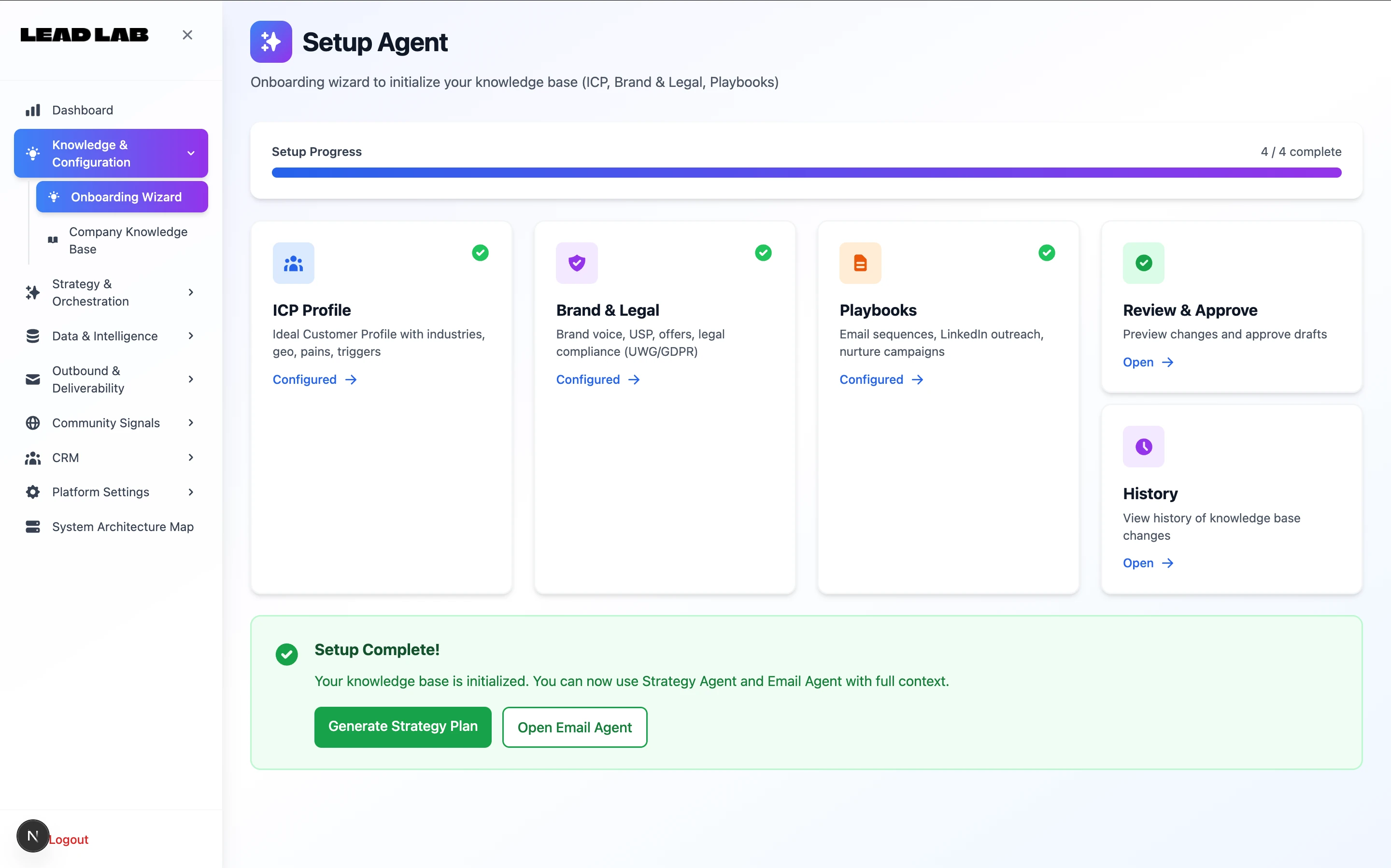Viewport: 1391px width, 868px height.
Task: Go to System Architecture Map
Action: click(122, 526)
